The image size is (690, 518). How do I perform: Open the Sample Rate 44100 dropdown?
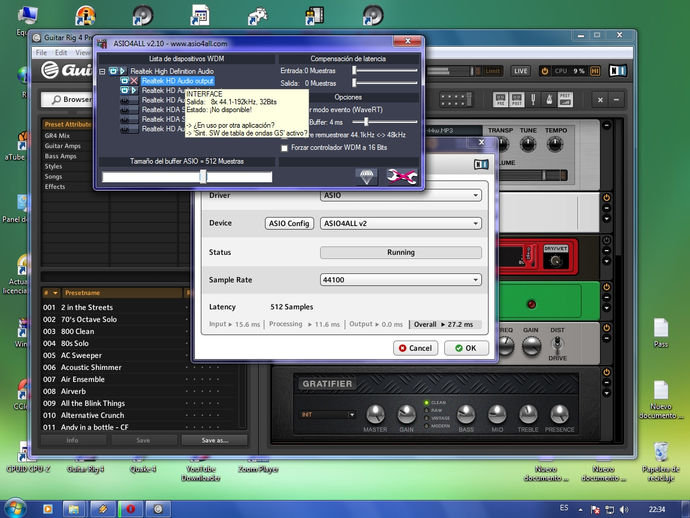[x=400, y=280]
